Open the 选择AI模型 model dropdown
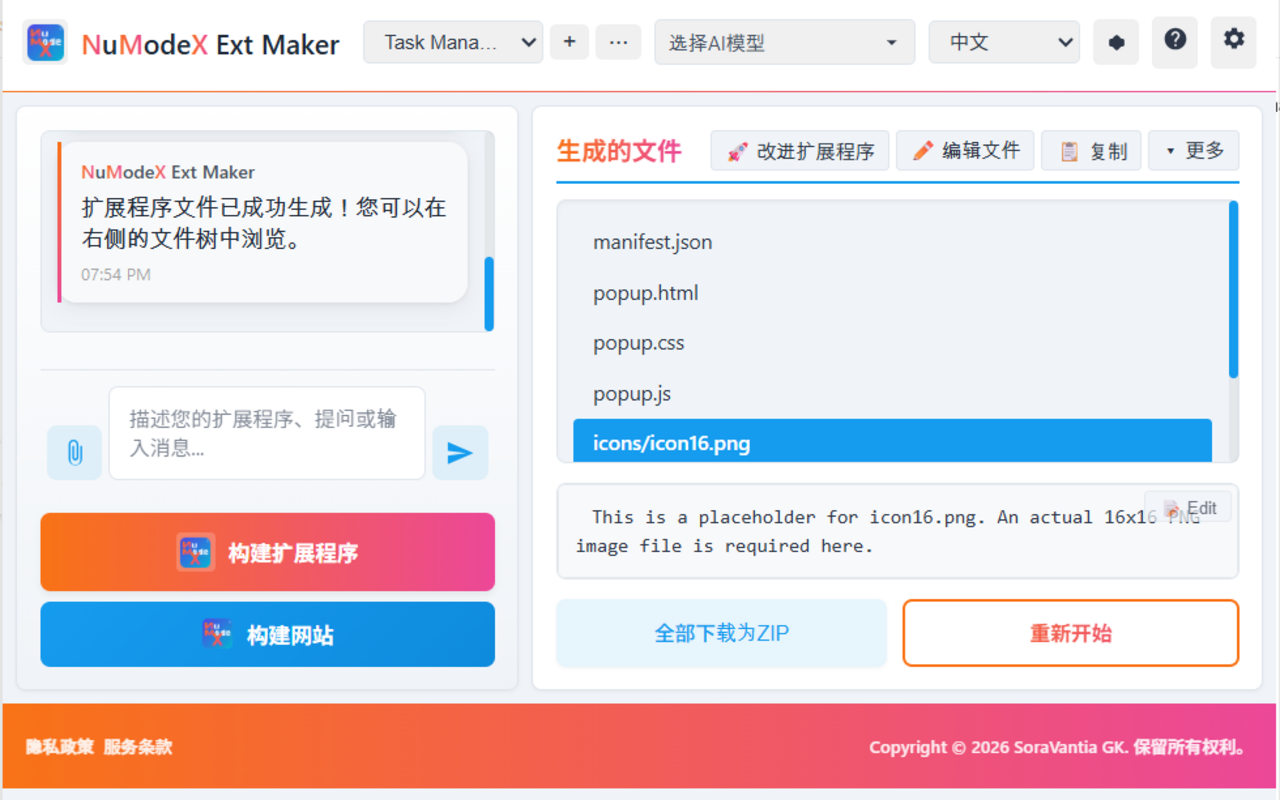Viewport: 1280px width, 800px height. pyautogui.click(x=784, y=42)
